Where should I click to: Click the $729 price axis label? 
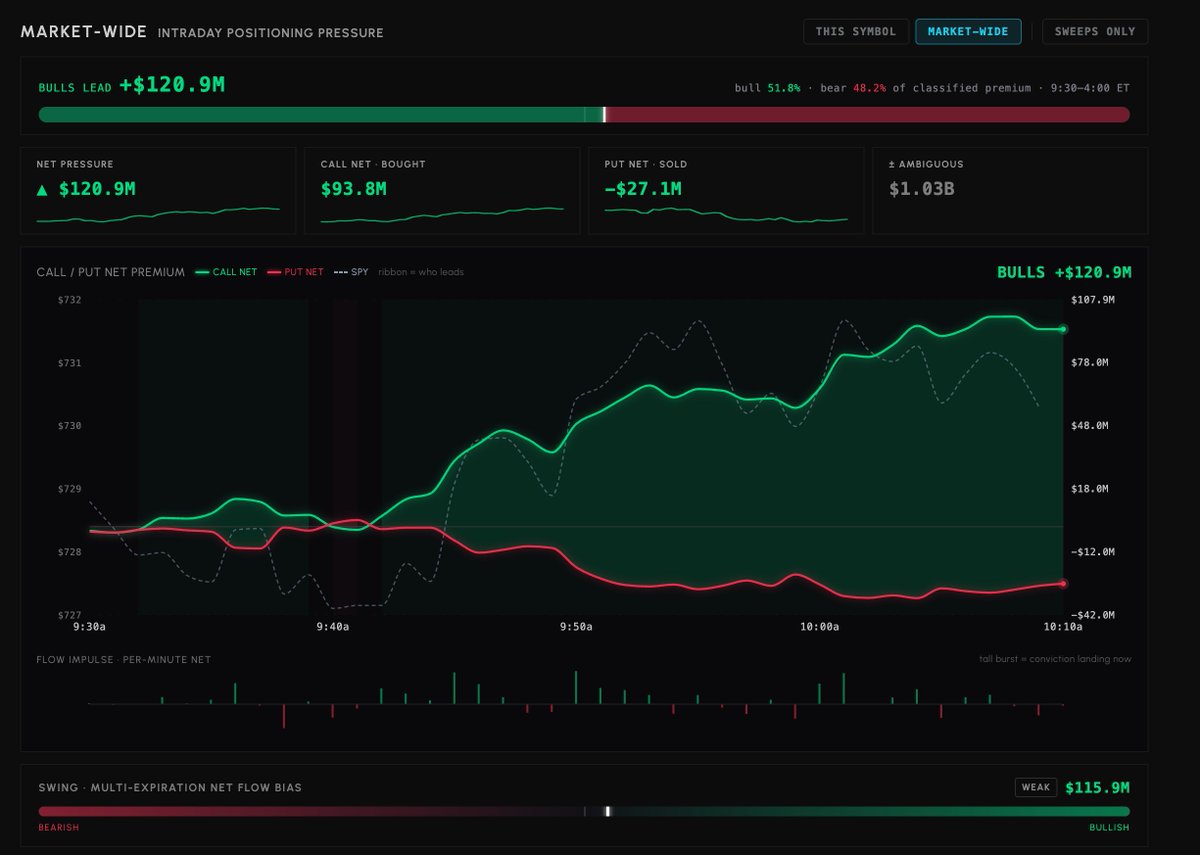pyautogui.click(x=69, y=489)
